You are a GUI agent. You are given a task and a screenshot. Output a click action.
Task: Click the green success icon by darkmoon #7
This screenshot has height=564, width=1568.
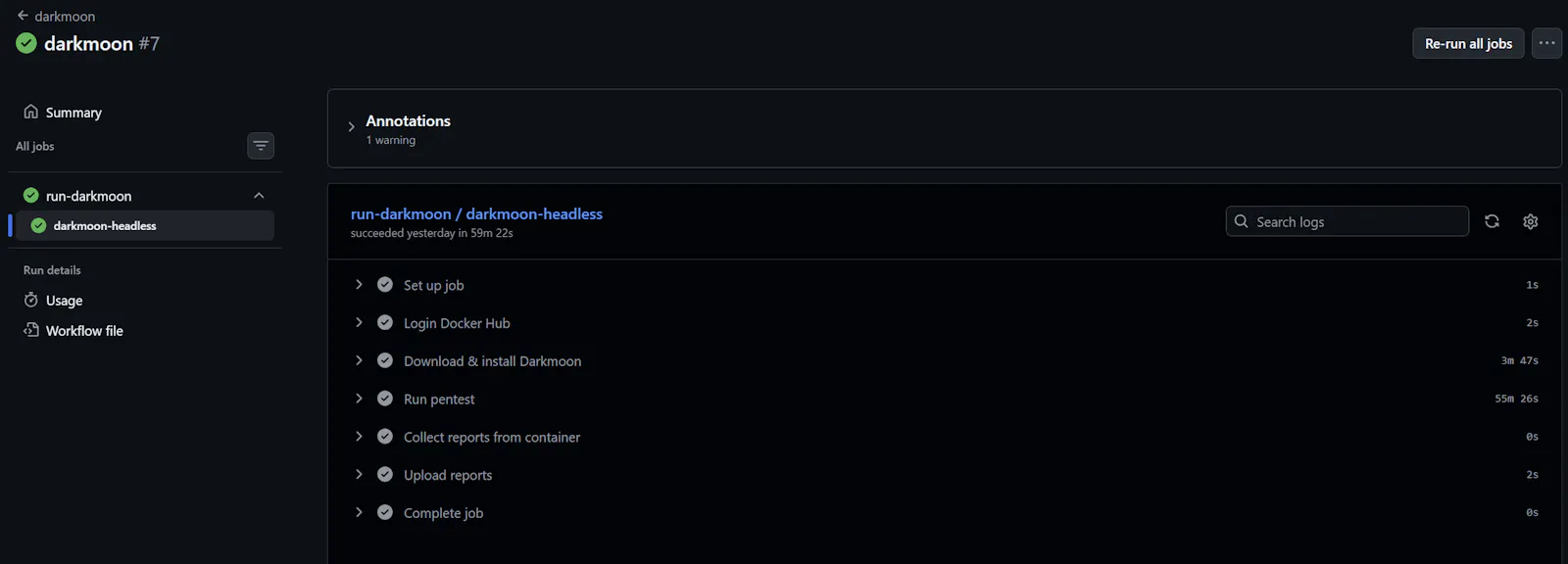click(x=26, y=43)
